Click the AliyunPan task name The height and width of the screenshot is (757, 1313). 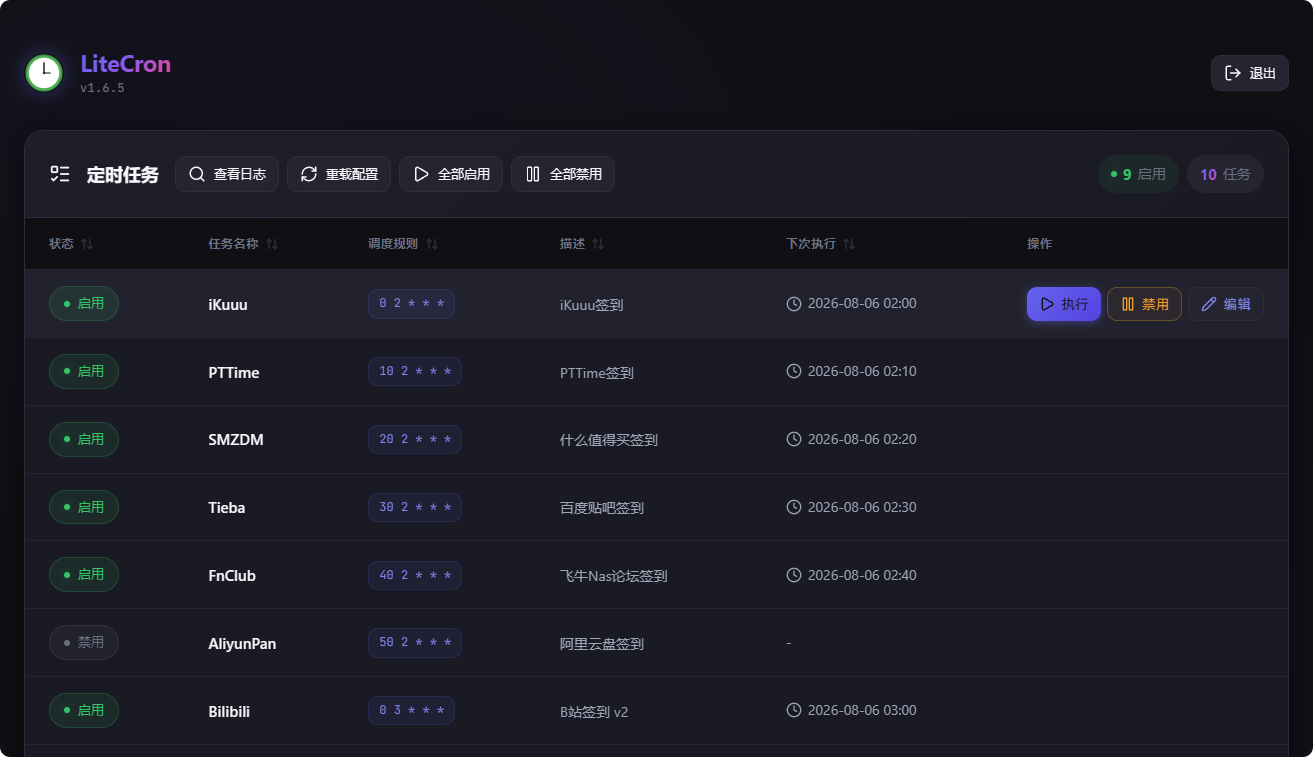(x=242, y=644)
